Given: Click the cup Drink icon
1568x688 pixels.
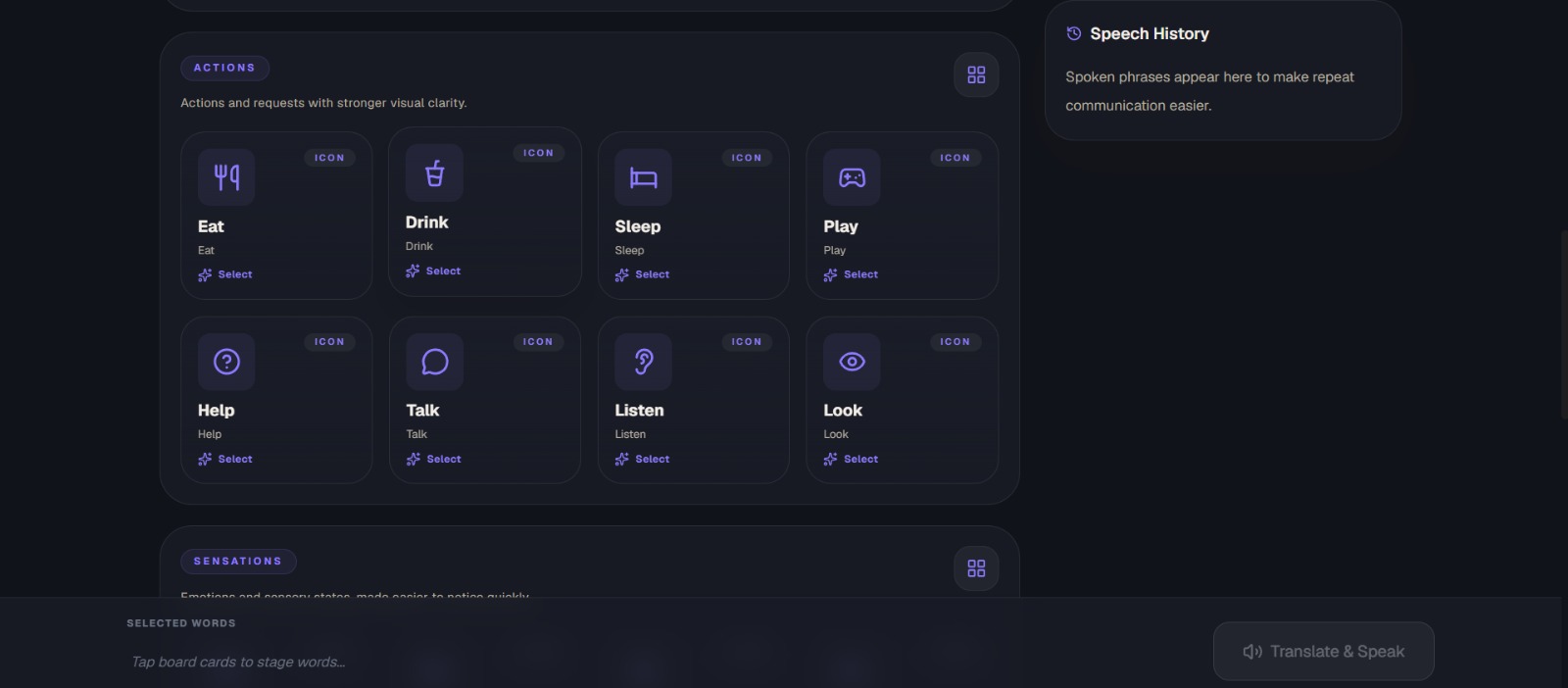Looking at the screenshot, I should coord(434,173).
